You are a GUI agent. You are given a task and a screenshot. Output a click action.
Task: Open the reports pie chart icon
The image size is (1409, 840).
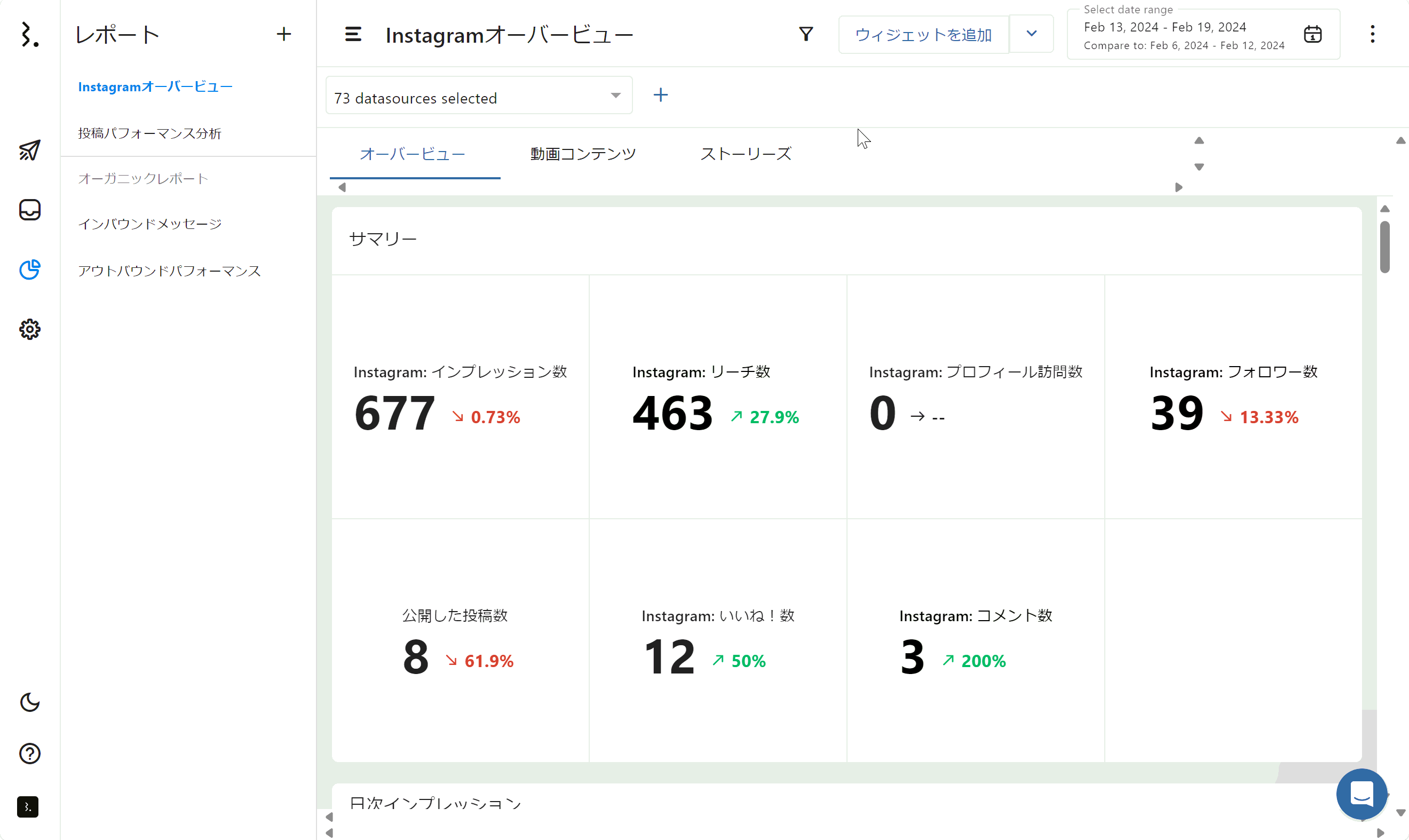point(29,270)
